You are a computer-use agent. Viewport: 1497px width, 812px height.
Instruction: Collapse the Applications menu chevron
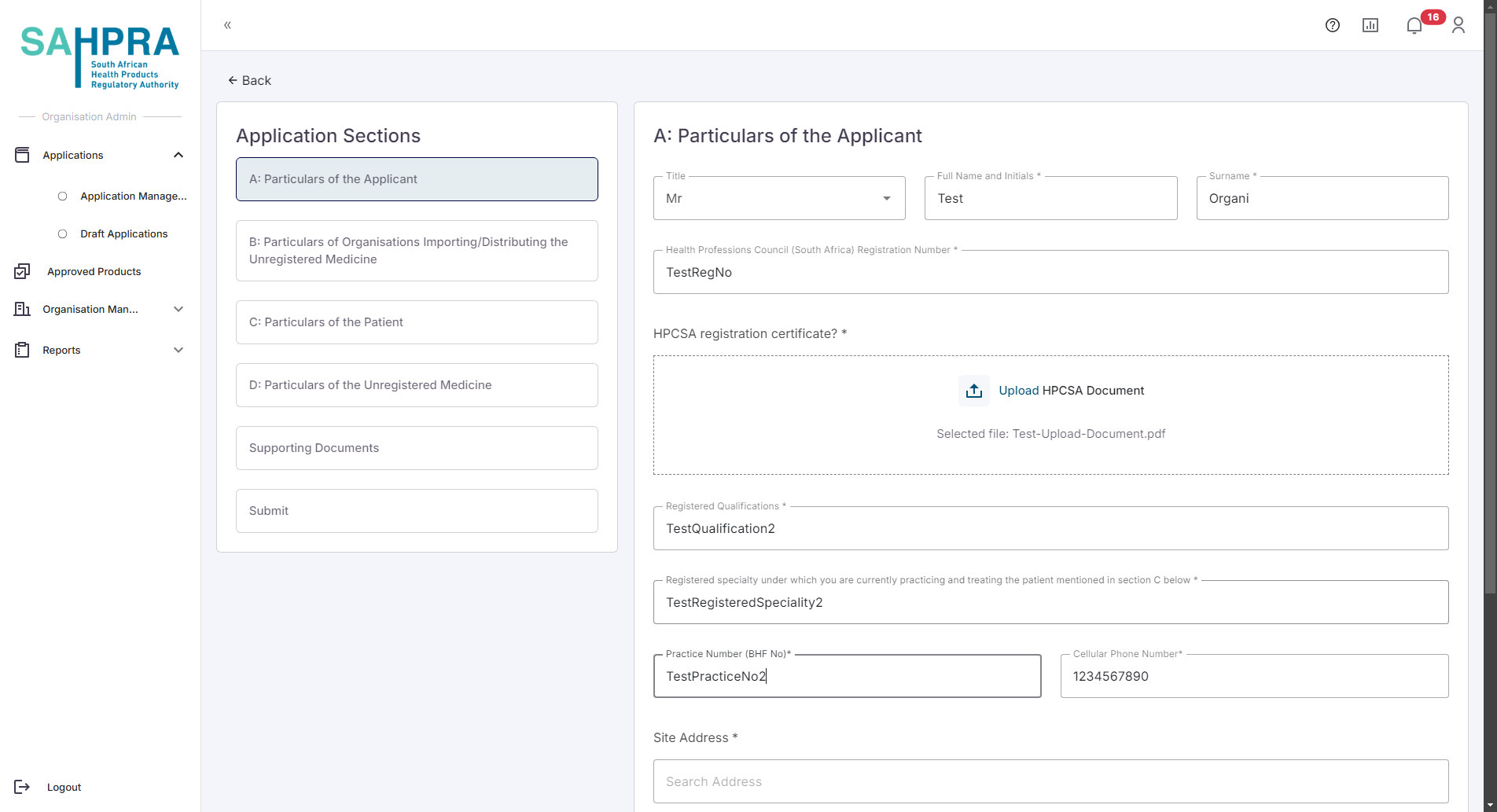(178, 155)
